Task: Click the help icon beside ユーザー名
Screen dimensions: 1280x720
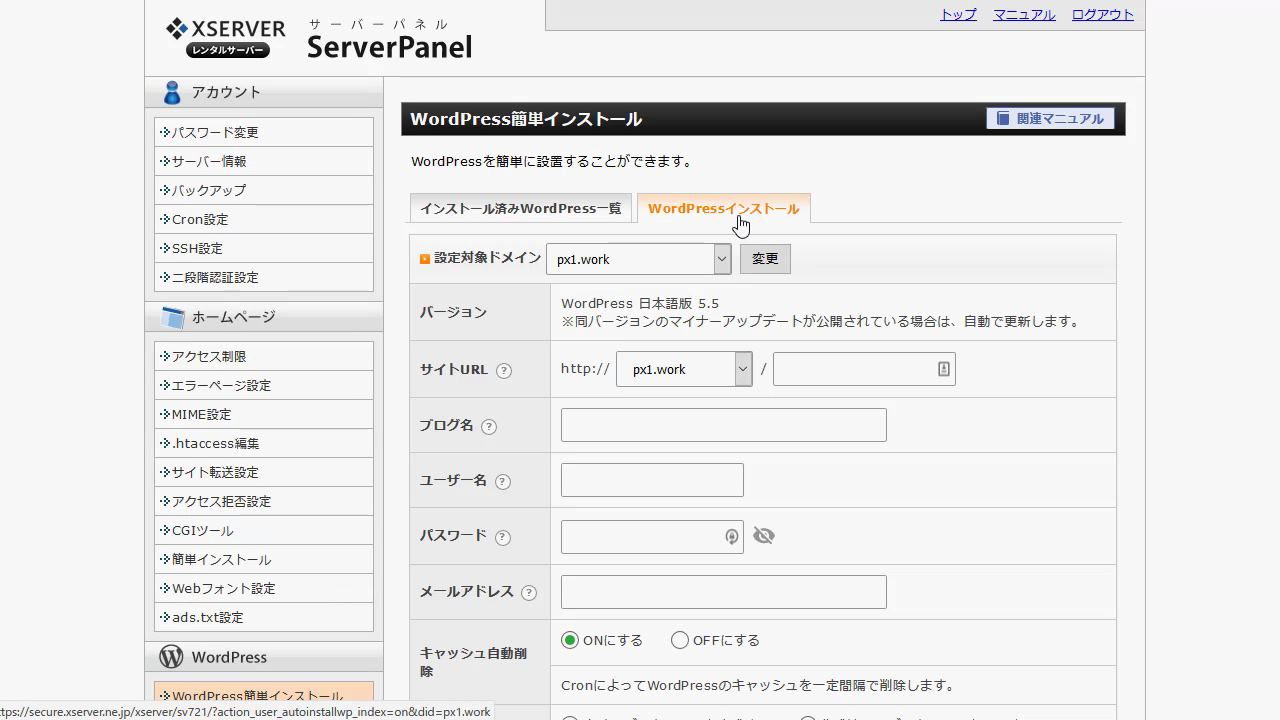Action: tap(503, 482)
